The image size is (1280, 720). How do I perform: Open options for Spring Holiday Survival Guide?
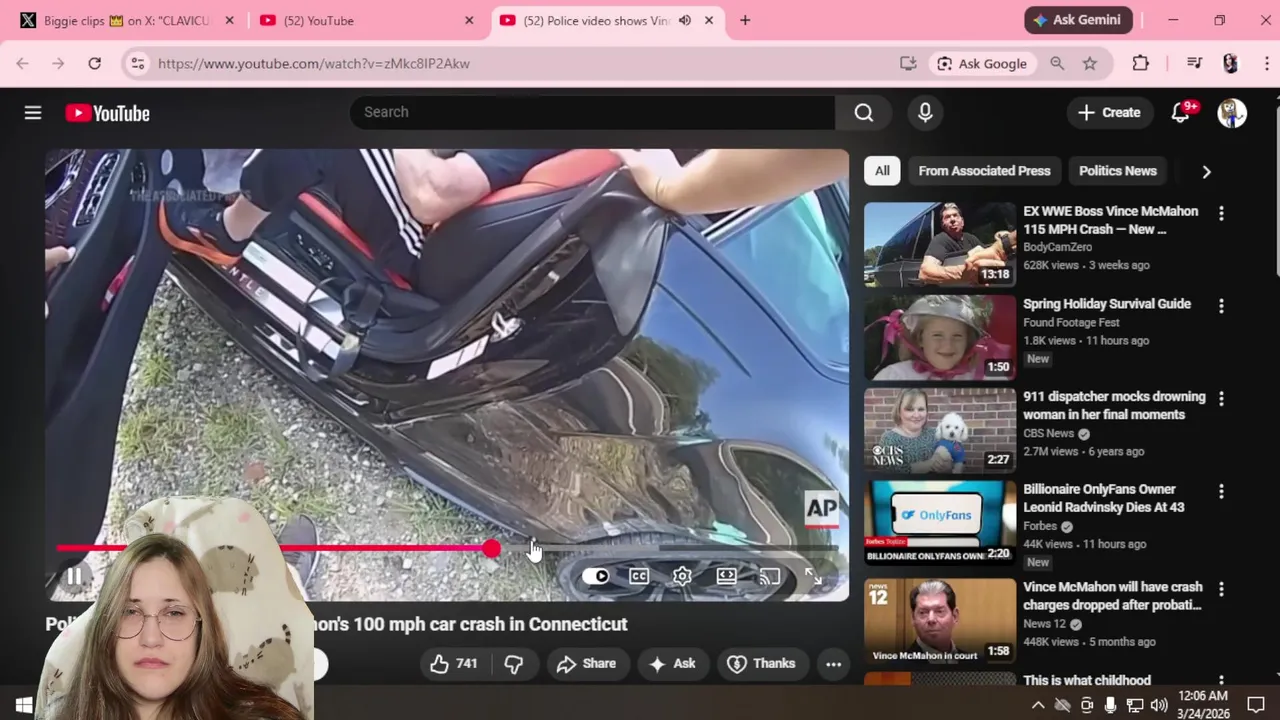tap(1221, 305)
